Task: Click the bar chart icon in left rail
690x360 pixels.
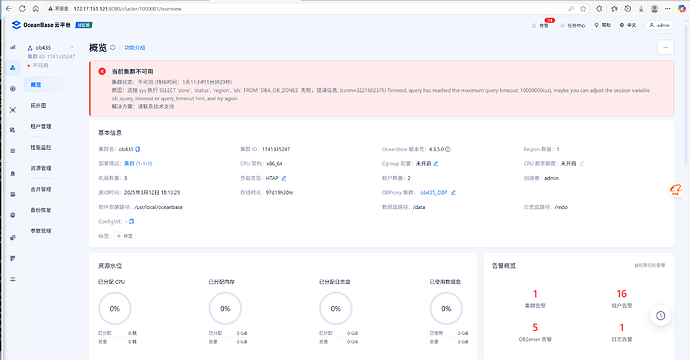Action: click(x=13, y=47)
